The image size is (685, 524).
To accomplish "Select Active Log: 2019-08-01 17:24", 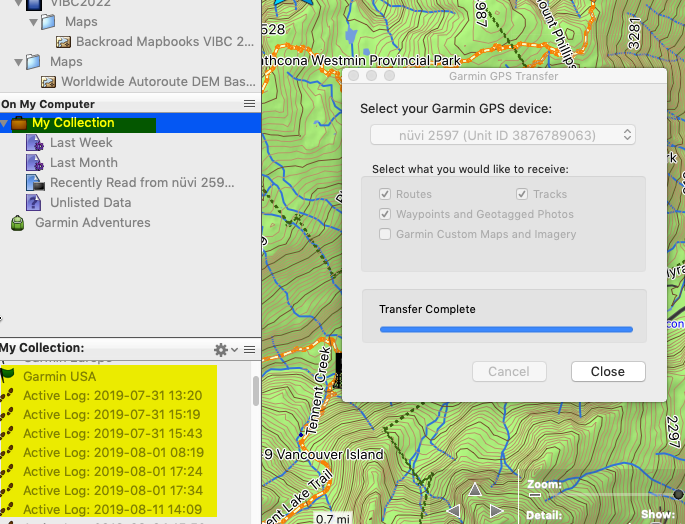I will [x=113, y=472].
